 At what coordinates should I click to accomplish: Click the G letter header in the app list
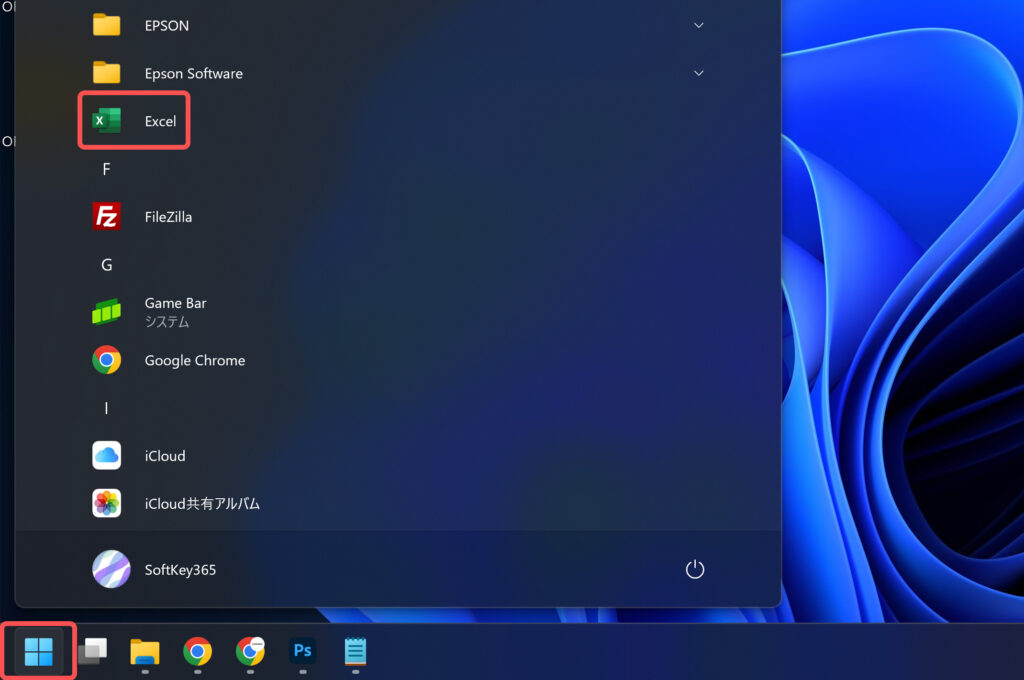coord(107,265)
